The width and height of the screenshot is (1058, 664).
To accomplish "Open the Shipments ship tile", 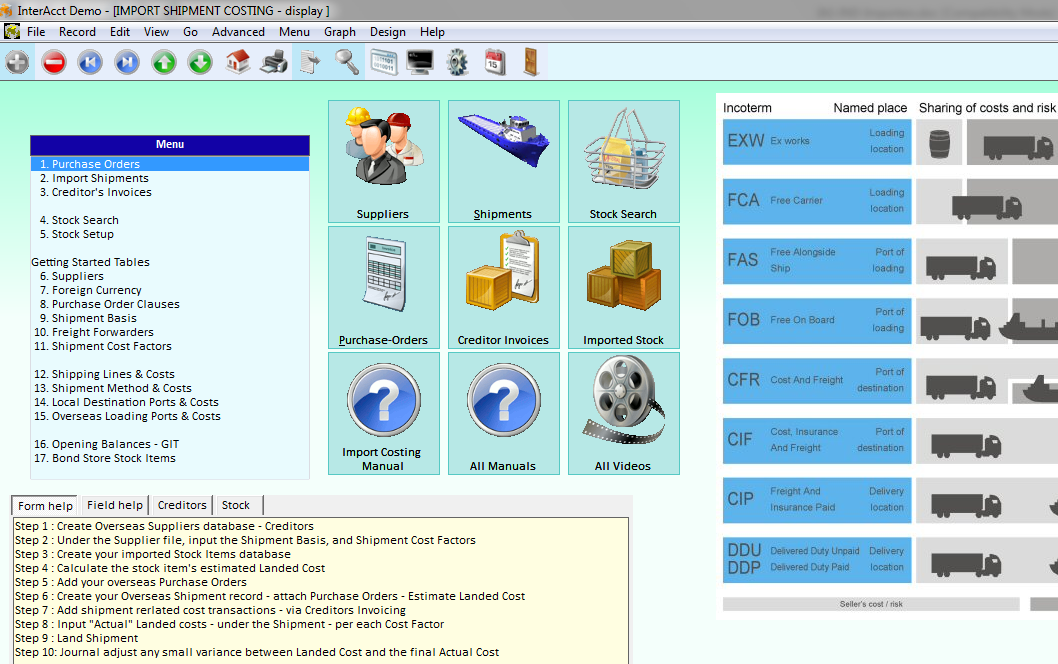I will coord(503,161).
